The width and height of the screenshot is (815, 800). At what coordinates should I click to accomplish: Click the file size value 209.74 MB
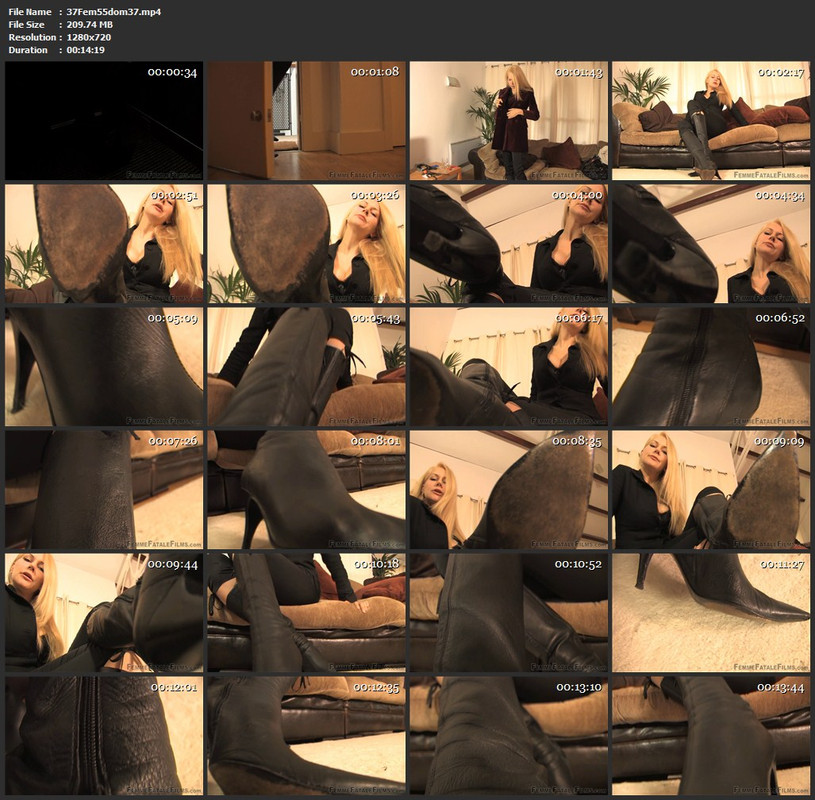click(x=90, y=24)
